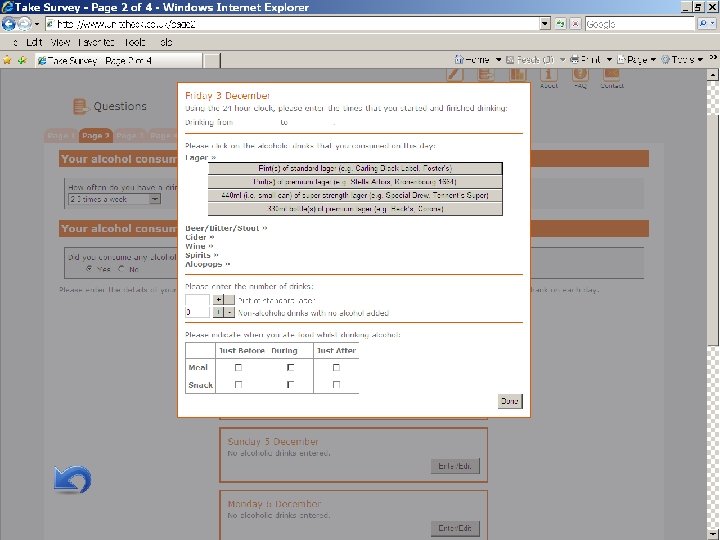Viewport: 720px width, 540px height.
Task: Click plus button for non-alcoholic drinks
Action: click(218, 312)
